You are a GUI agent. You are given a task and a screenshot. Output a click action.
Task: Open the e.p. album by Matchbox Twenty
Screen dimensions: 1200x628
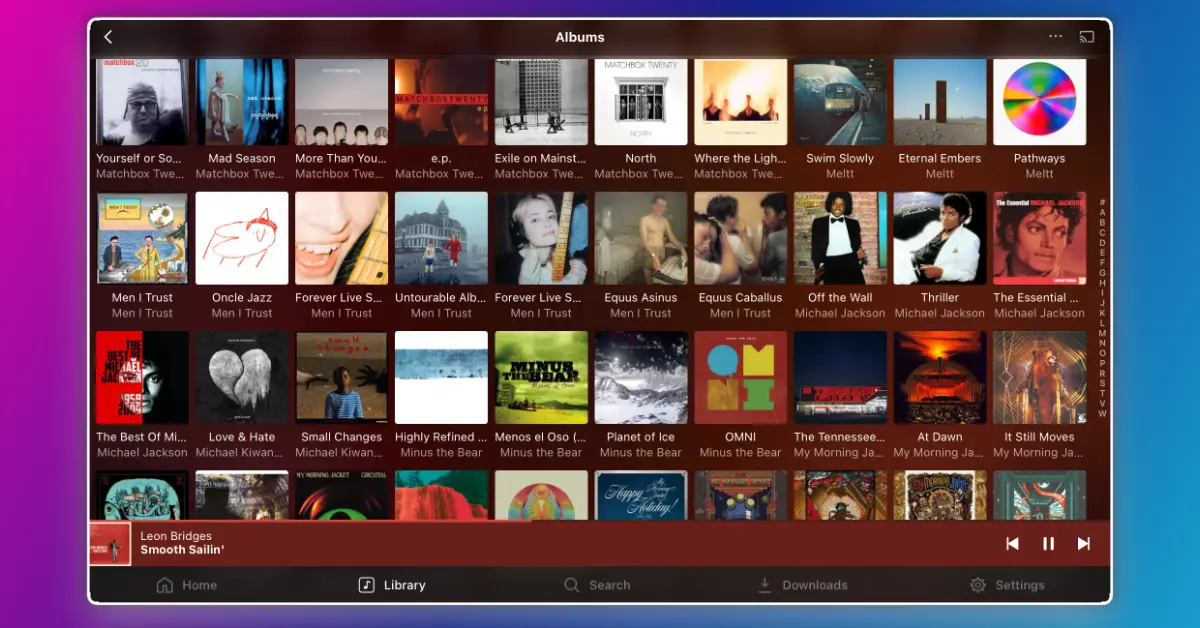441,102
